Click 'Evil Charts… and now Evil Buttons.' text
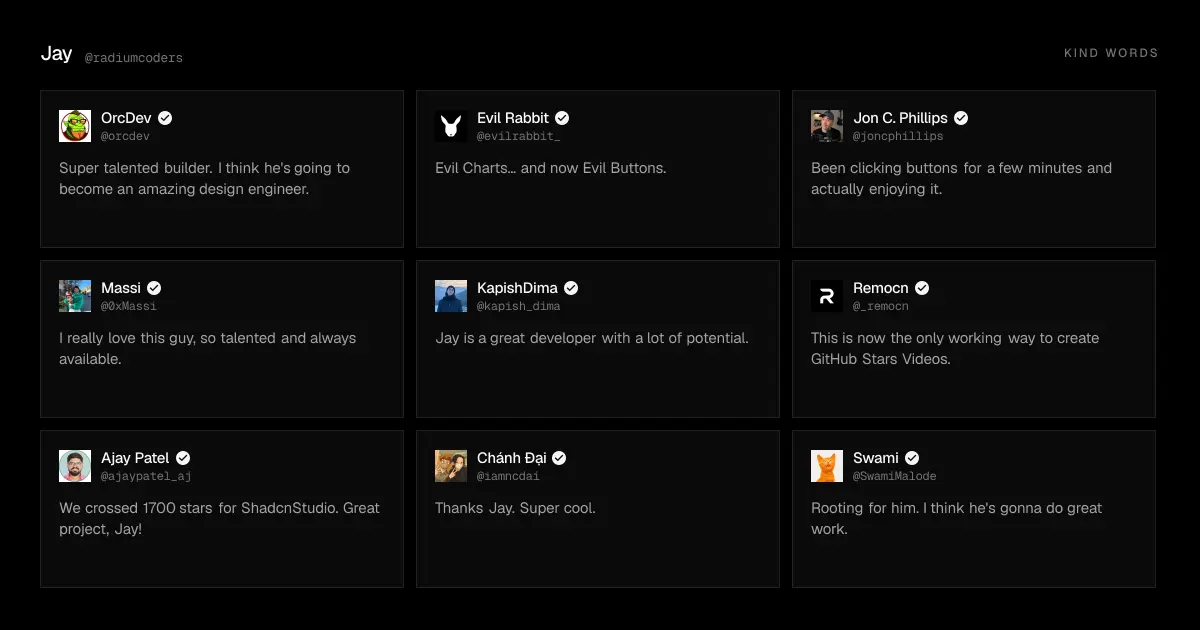The height and width of the screenshot is (630, 1200). (x=551, y=168)
